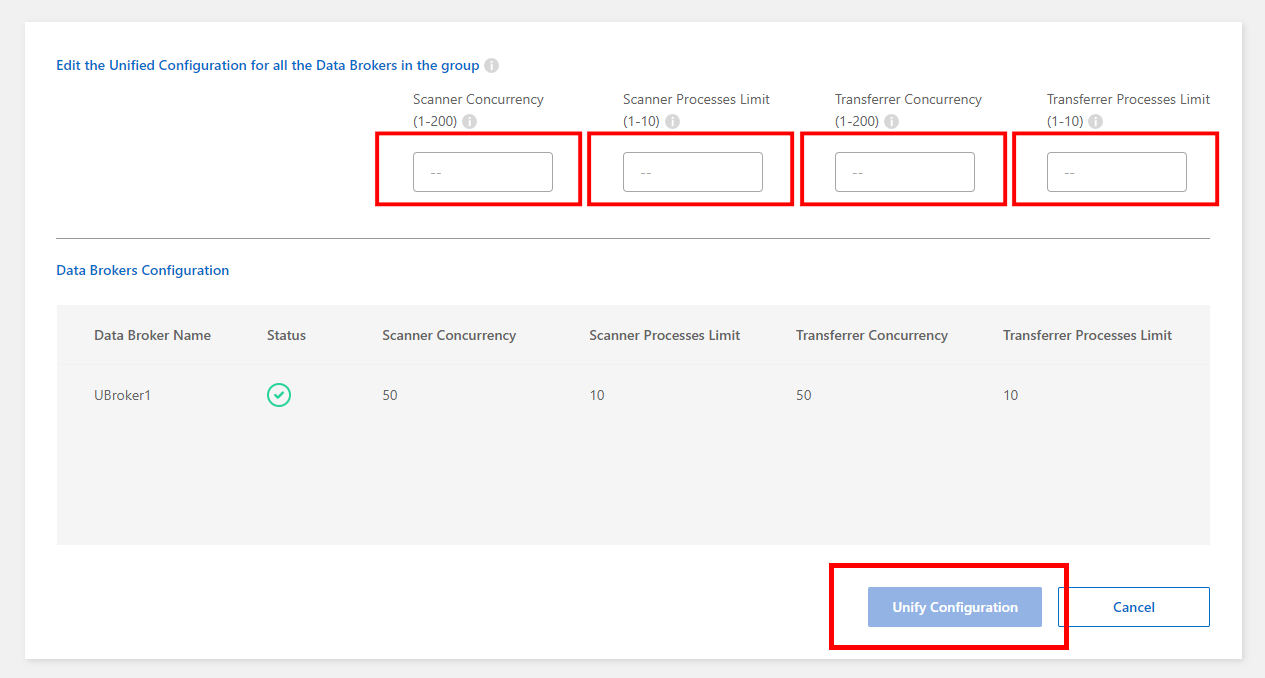
Task: Select the Transferrer Concurrency input box
Action: 904,172
